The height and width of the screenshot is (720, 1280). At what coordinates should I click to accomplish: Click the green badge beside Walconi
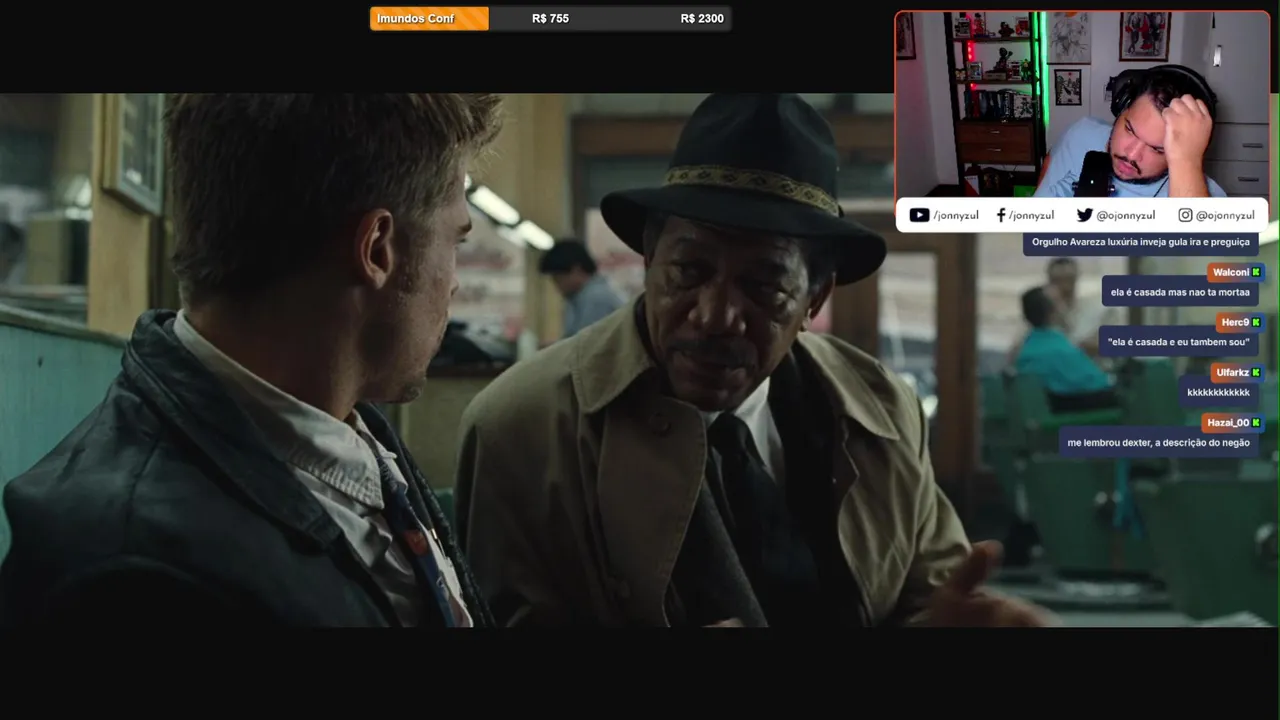(1256, 272)
